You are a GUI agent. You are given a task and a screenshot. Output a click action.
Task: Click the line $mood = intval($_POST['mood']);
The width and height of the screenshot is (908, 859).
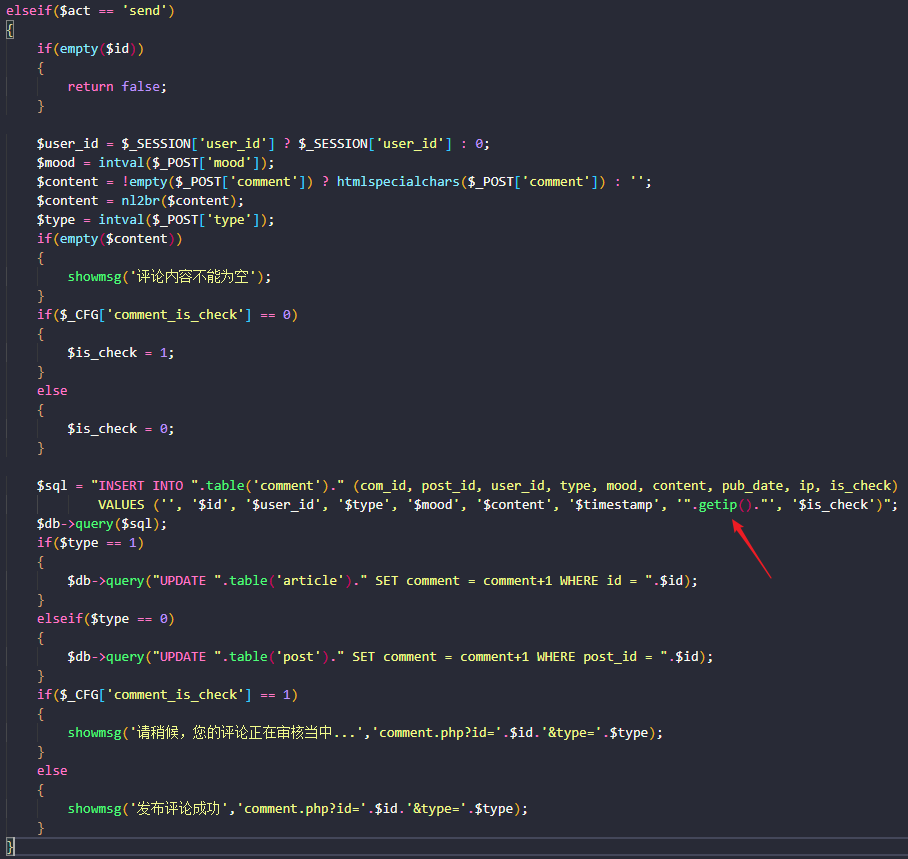pyautogui.click(x=156, y=163)
